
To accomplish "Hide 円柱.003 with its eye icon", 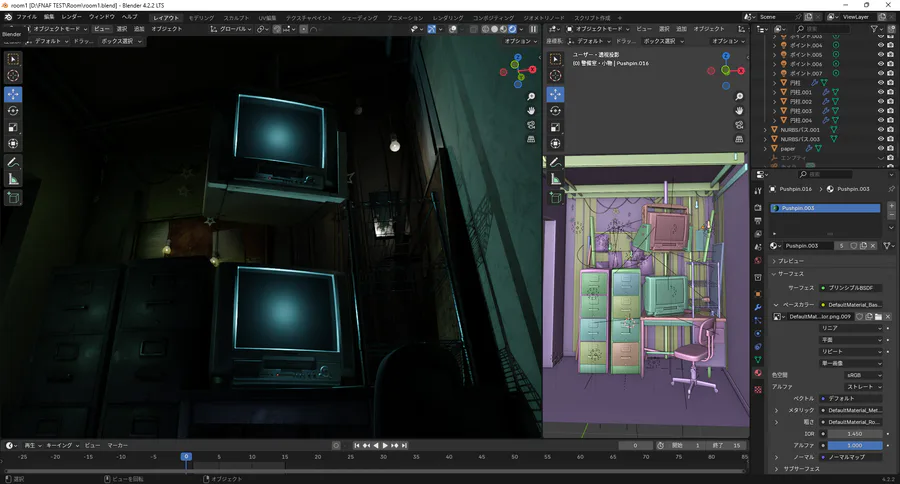I will (x=880, y=111).
